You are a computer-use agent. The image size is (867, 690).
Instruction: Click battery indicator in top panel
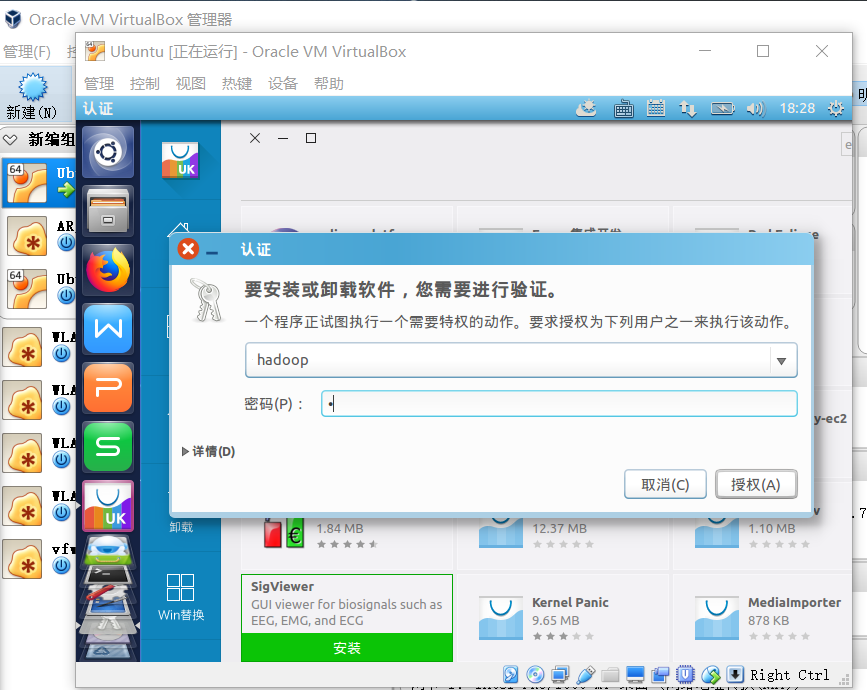pos(723,108)
